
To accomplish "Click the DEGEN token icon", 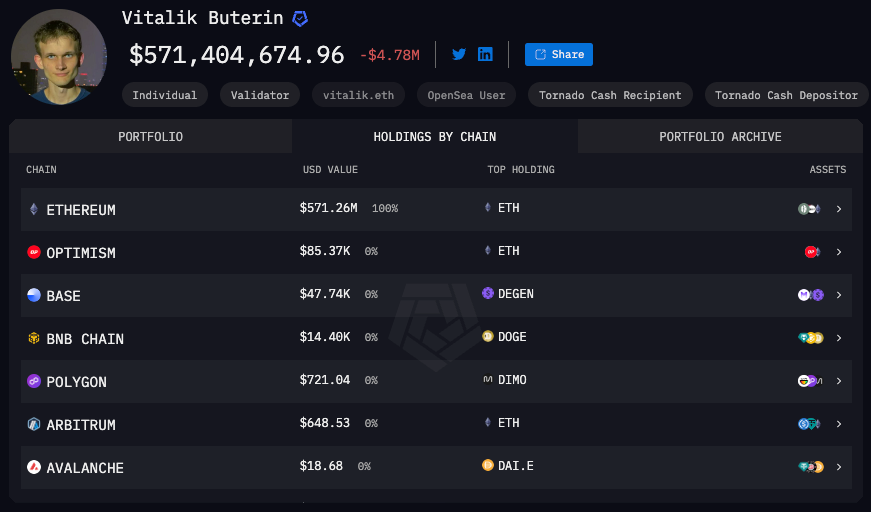I will (488, 294).
